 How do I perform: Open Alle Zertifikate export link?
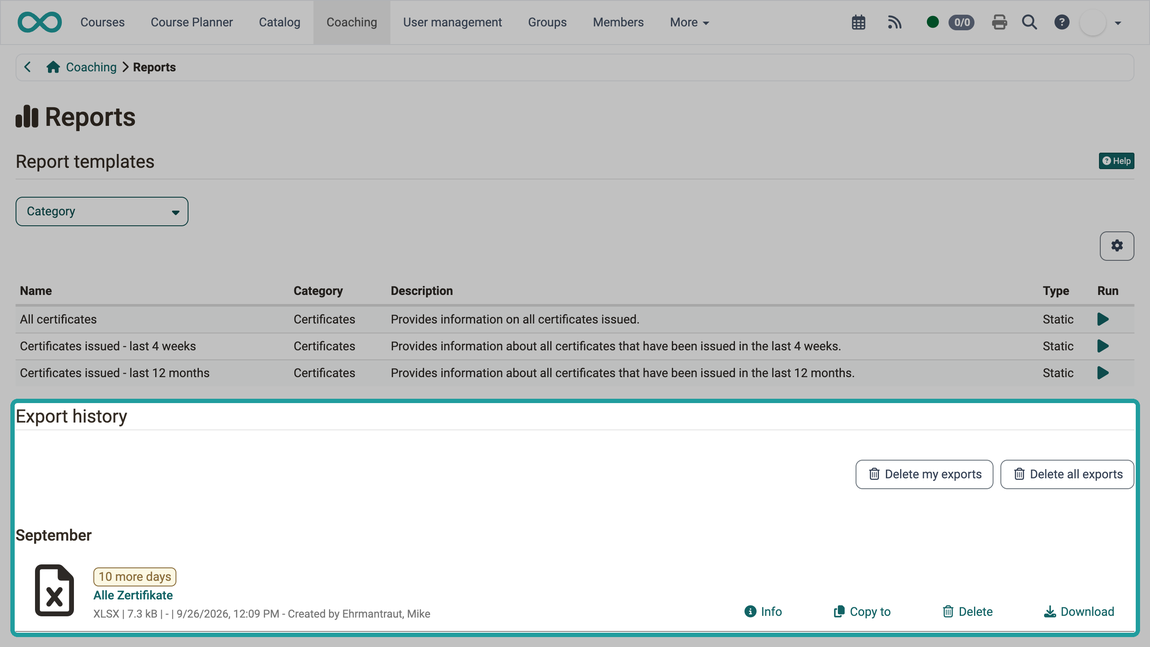[x=133, y=595]
